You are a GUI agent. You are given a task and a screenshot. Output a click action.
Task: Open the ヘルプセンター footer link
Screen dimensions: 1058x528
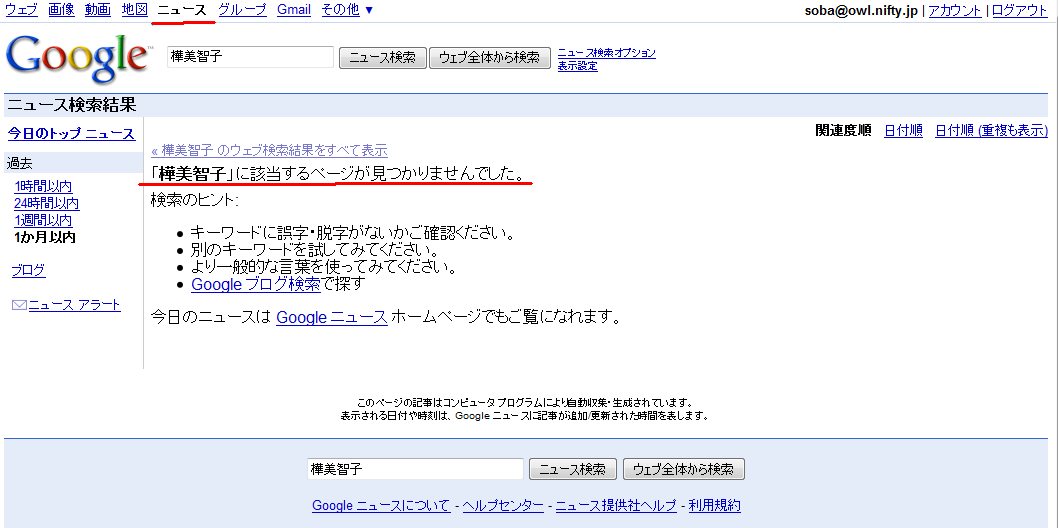tap(503, 506)
